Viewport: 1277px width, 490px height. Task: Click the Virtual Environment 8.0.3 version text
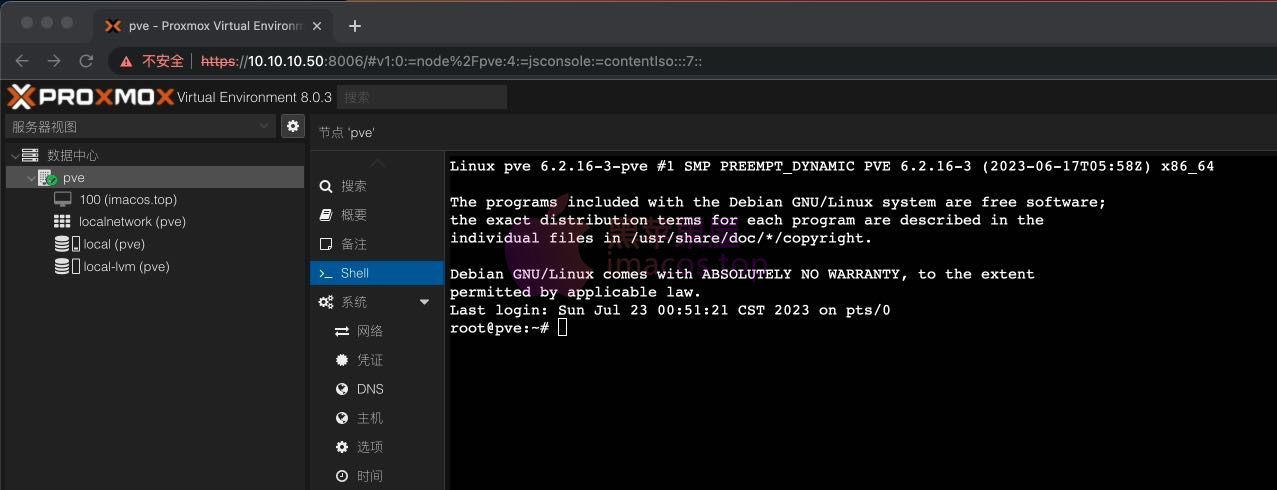coord(254,97)
